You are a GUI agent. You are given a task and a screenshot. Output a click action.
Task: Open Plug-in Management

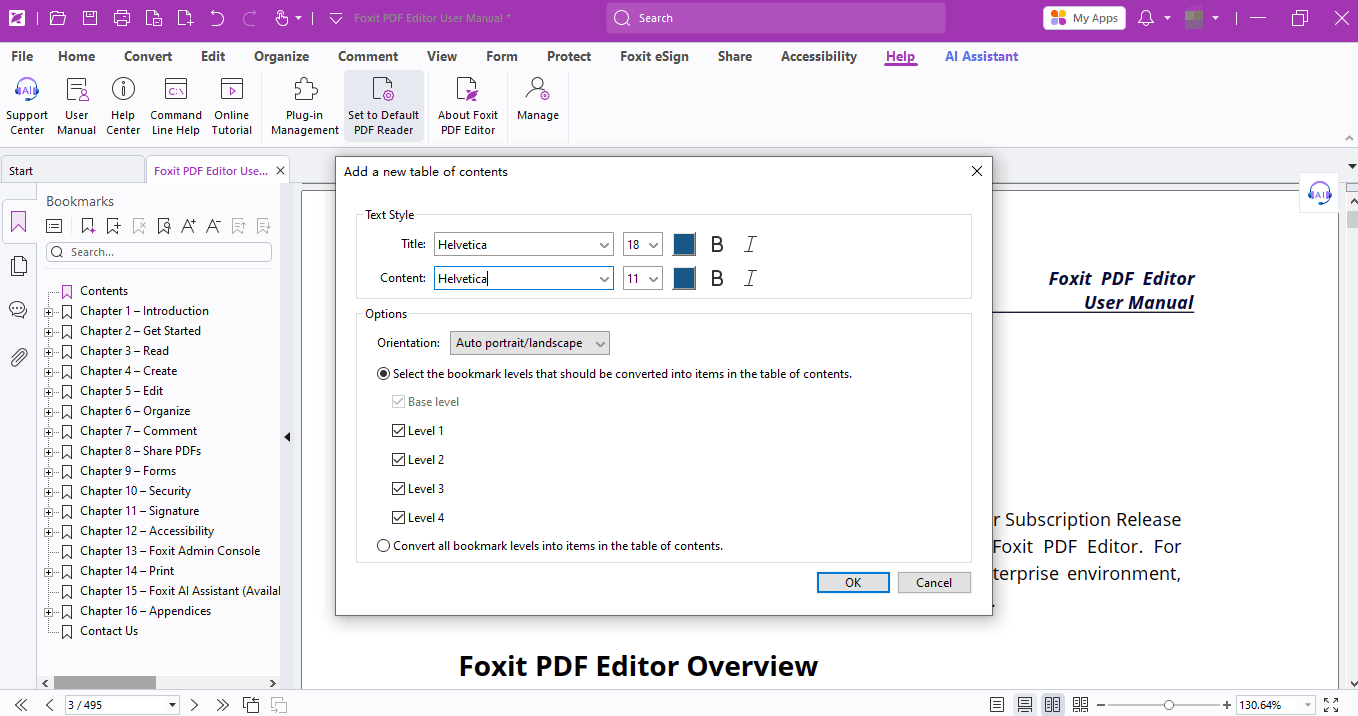coord(305,106)
